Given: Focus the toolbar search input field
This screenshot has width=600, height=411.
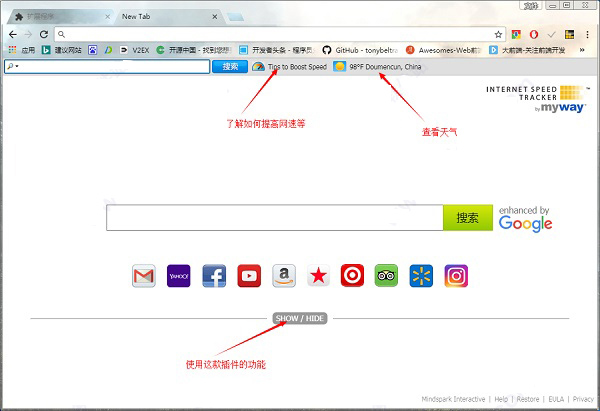Looking at the screenshot, I should [x=107, y=67].
